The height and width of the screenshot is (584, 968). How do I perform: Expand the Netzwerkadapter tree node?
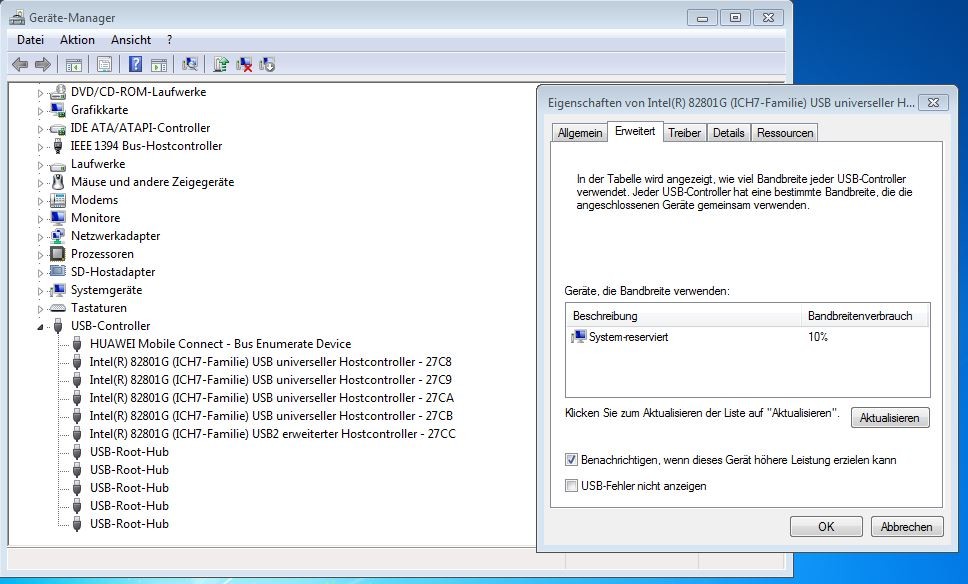tap(41, 237)
